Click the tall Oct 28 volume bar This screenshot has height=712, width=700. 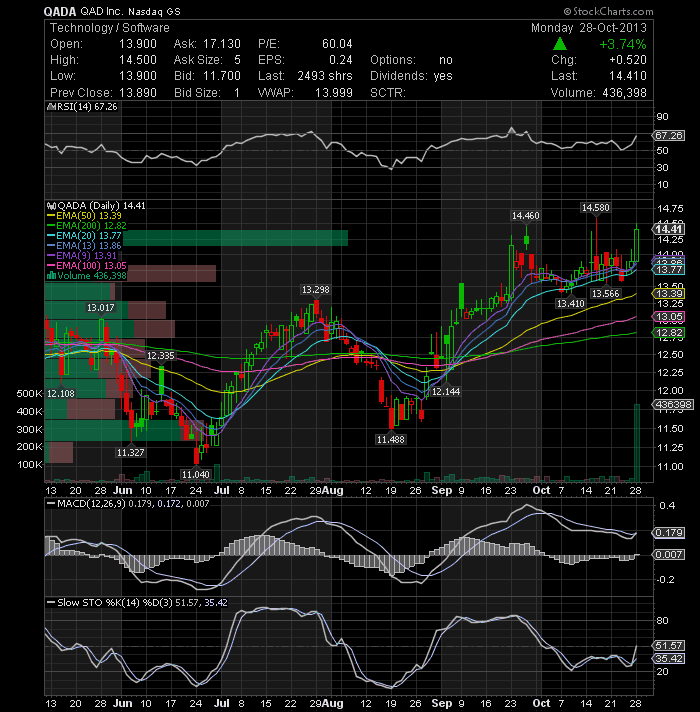coord(637,443)
